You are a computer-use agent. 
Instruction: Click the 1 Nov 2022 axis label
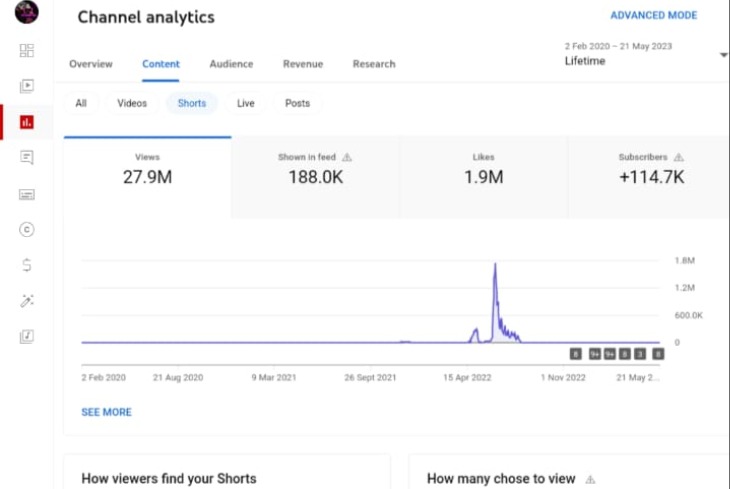pyautogui.click(x=563, y=378)
